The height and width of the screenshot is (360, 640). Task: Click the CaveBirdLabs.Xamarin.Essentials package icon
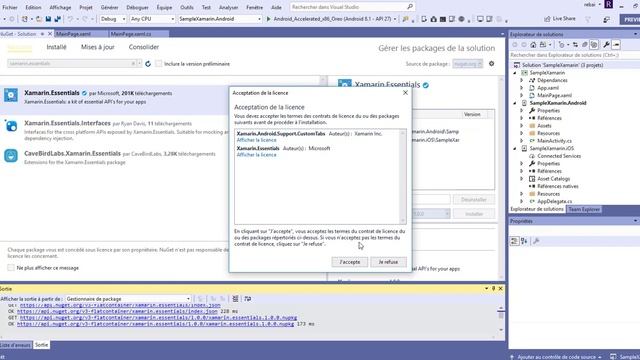11,156
